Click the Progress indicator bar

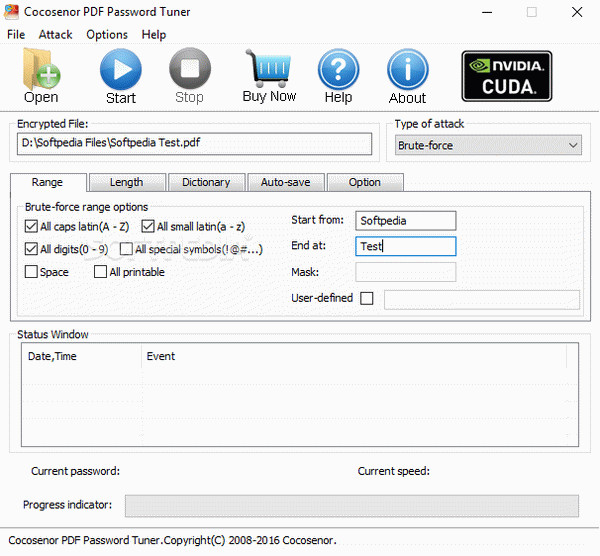pos(352,506)
